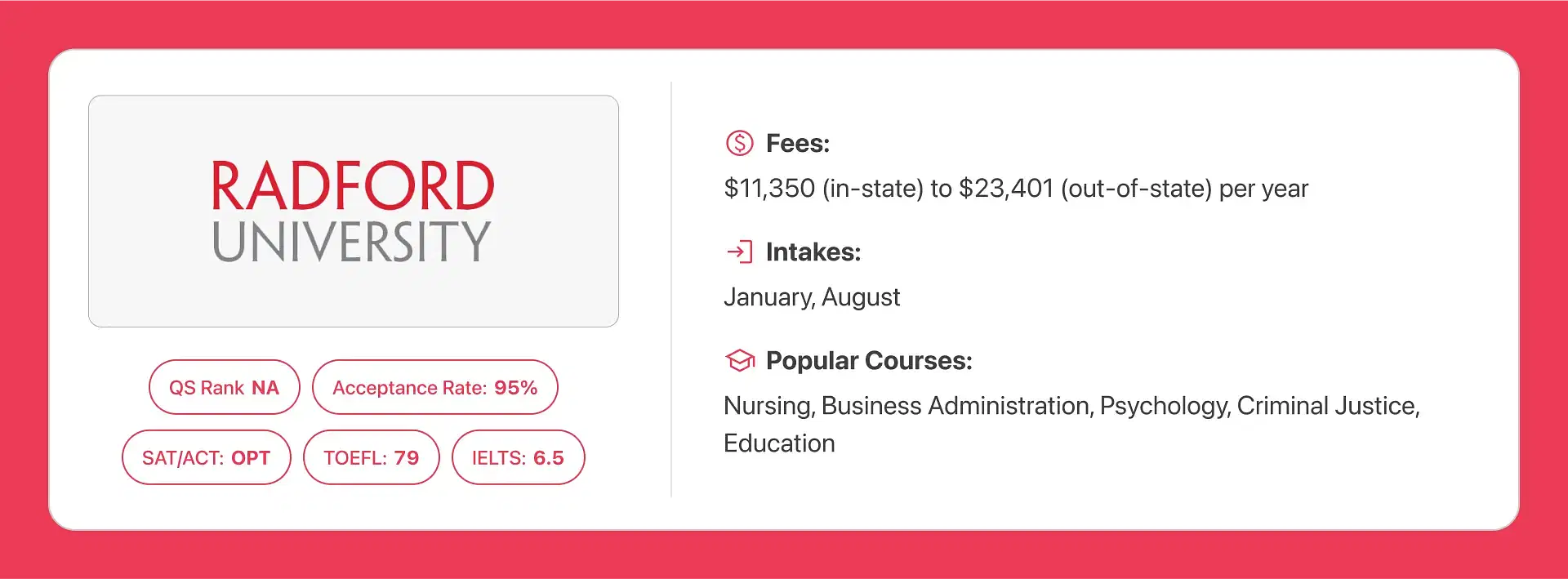Select the Acceptance Rate 95% badge
Image resolution: width=1568 pixels, height=579 pixels.
coord(435,387)
